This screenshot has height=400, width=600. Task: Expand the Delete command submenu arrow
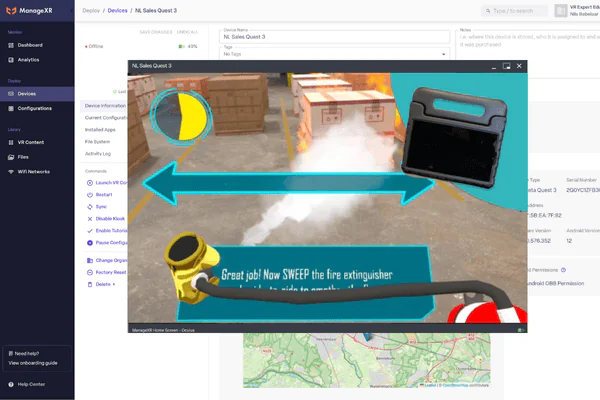114,284
